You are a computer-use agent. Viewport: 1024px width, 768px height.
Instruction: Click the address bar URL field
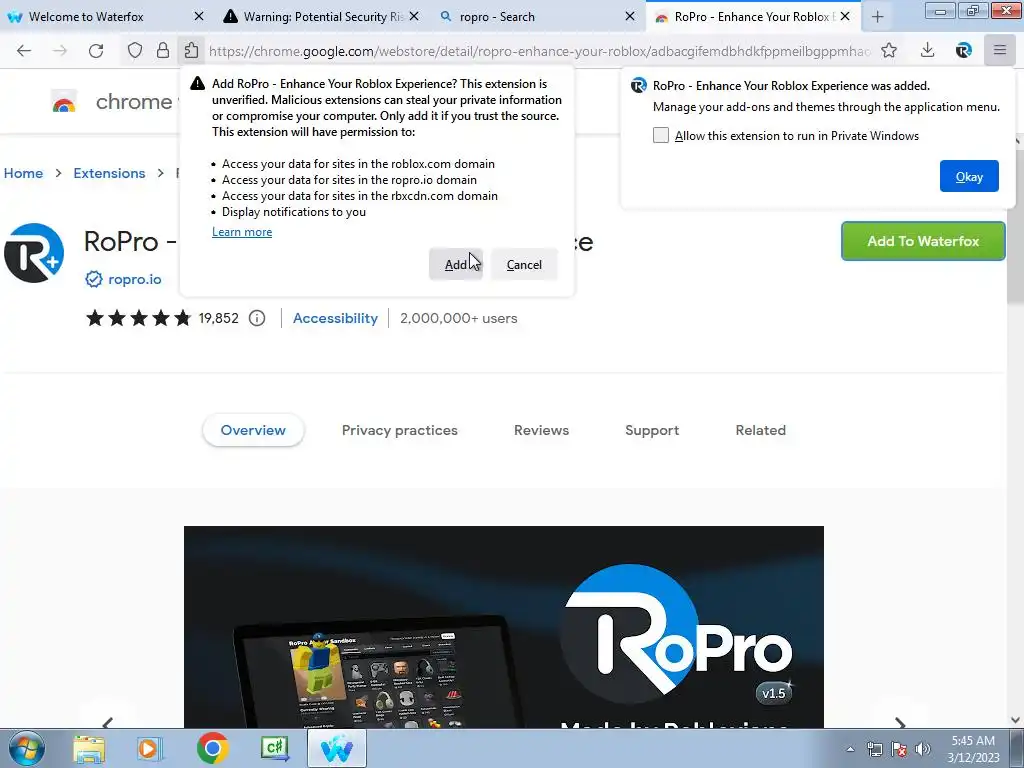point(539,51)
